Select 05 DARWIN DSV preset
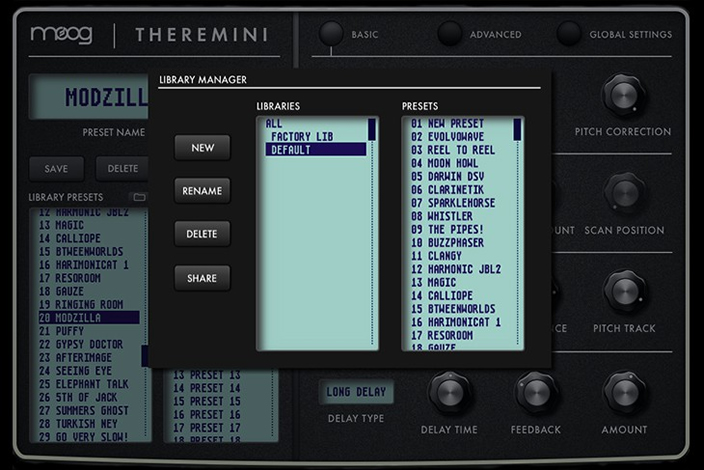704x470 pixels. tap(461, 176)
